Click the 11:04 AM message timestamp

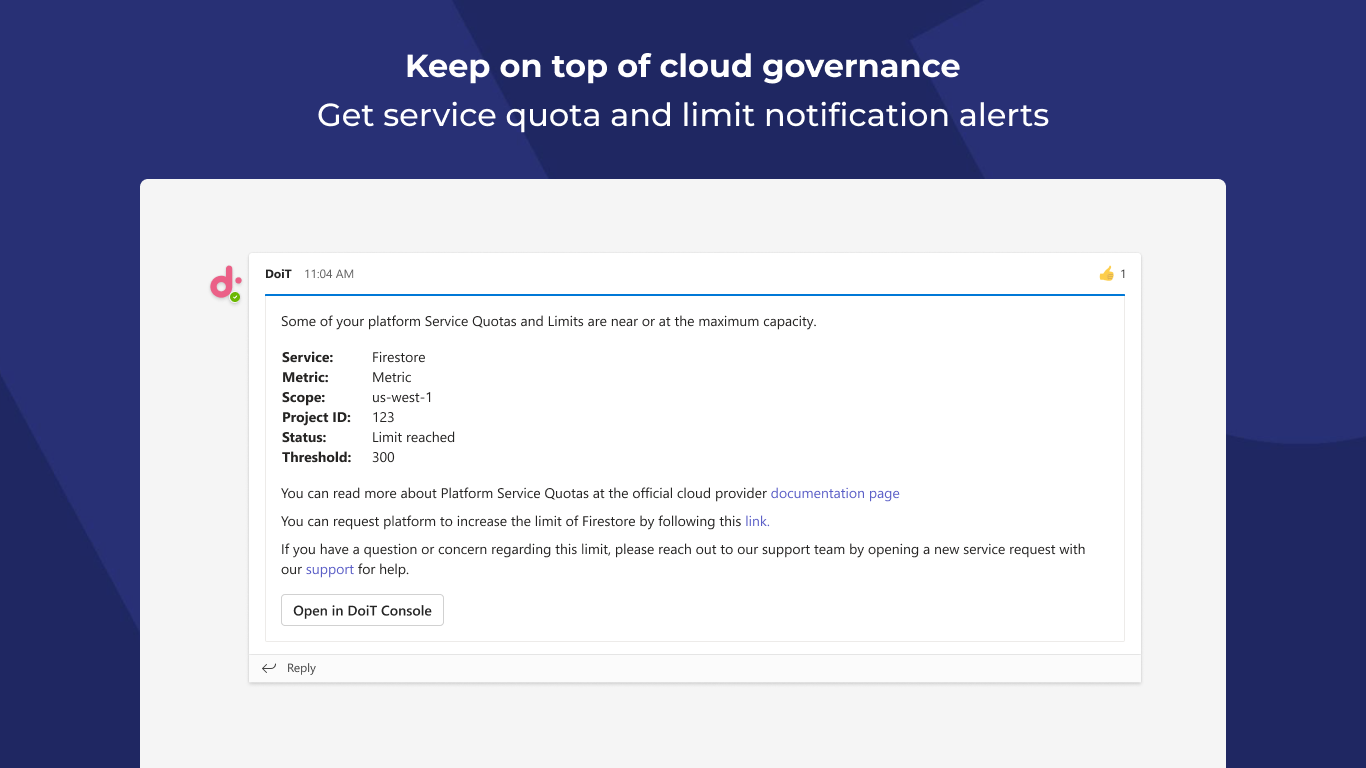pos(329,274)
